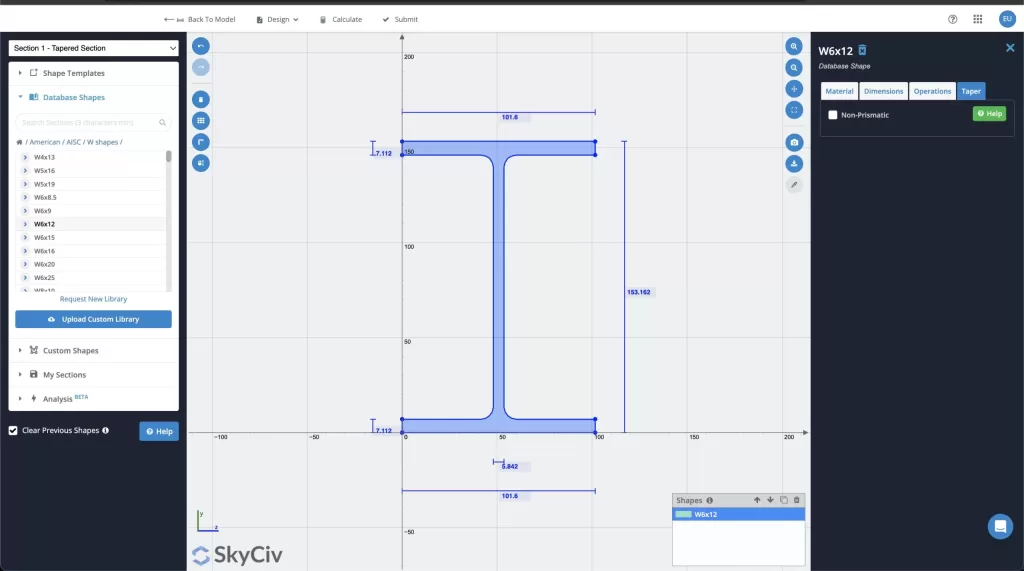Open the Section 1 - Tapered Section dropdown
The height and width of the screenshot is (571, 1024).
(93, 48)
